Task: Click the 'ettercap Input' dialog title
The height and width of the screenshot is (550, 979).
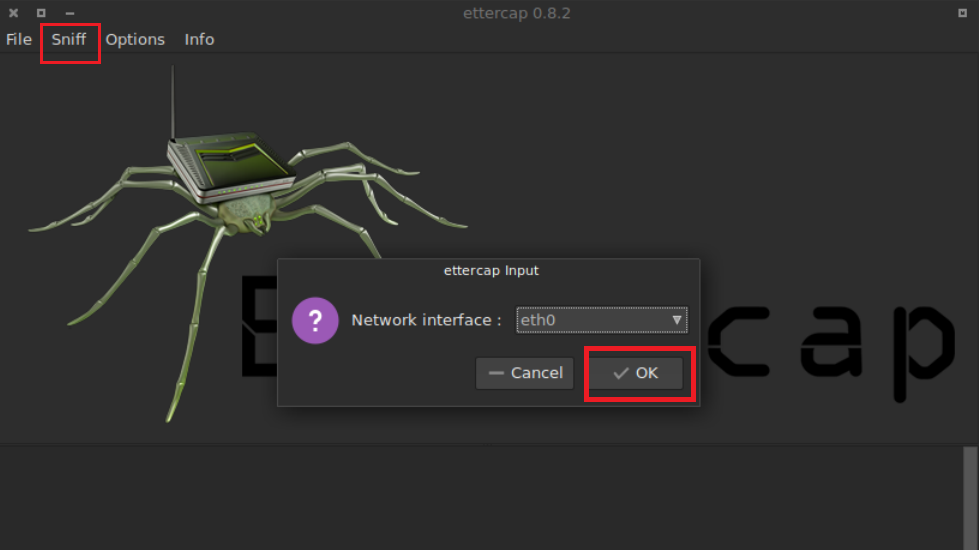Action: 491,270
